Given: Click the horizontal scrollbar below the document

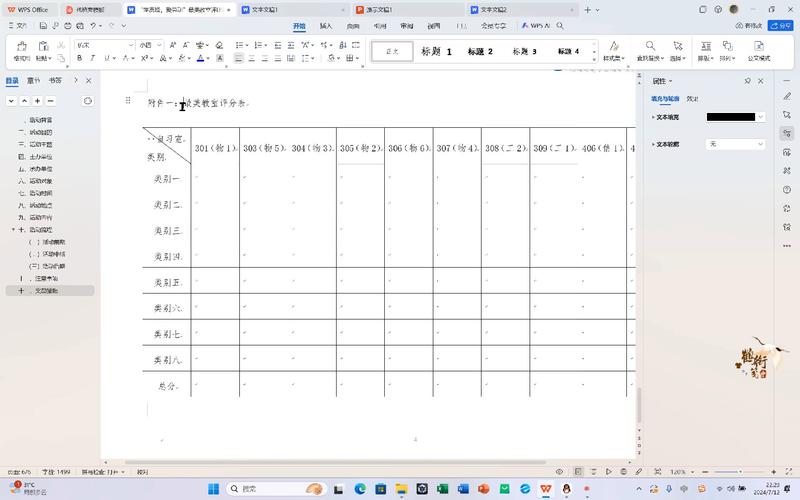Looking at the screenshot, I should pyautogui.click(x=335, y=462).
